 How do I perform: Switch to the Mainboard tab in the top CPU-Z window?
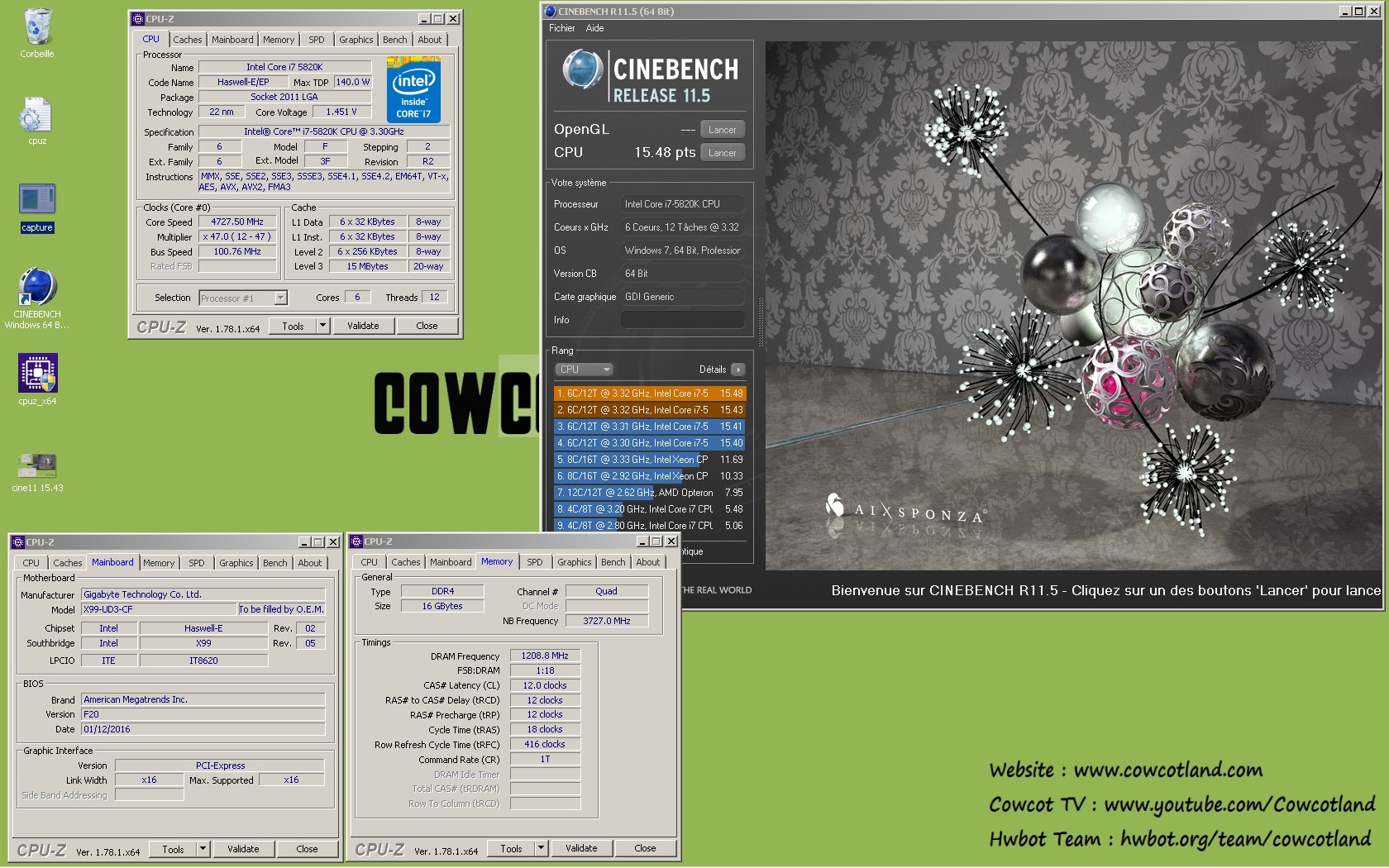coord(232,40)
